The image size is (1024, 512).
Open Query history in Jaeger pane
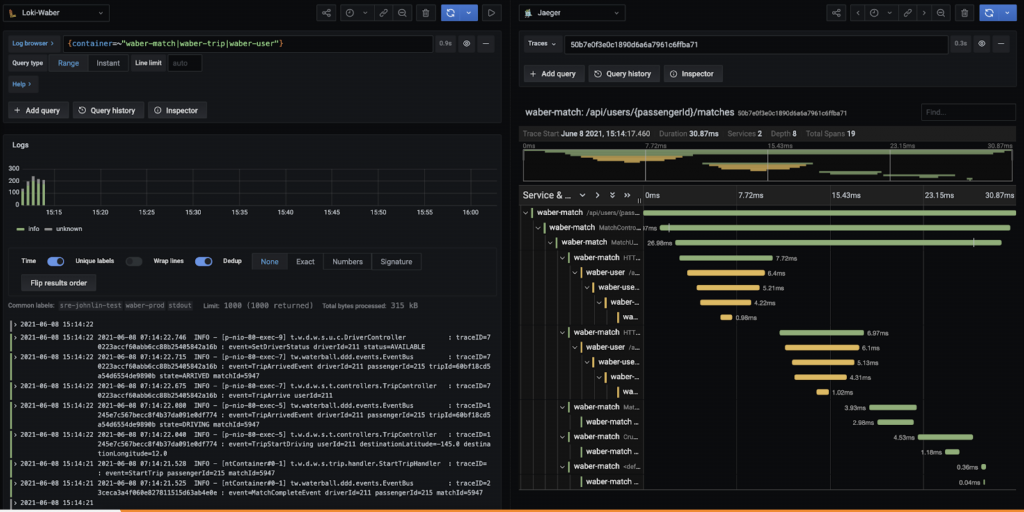(x=623, y=74)
